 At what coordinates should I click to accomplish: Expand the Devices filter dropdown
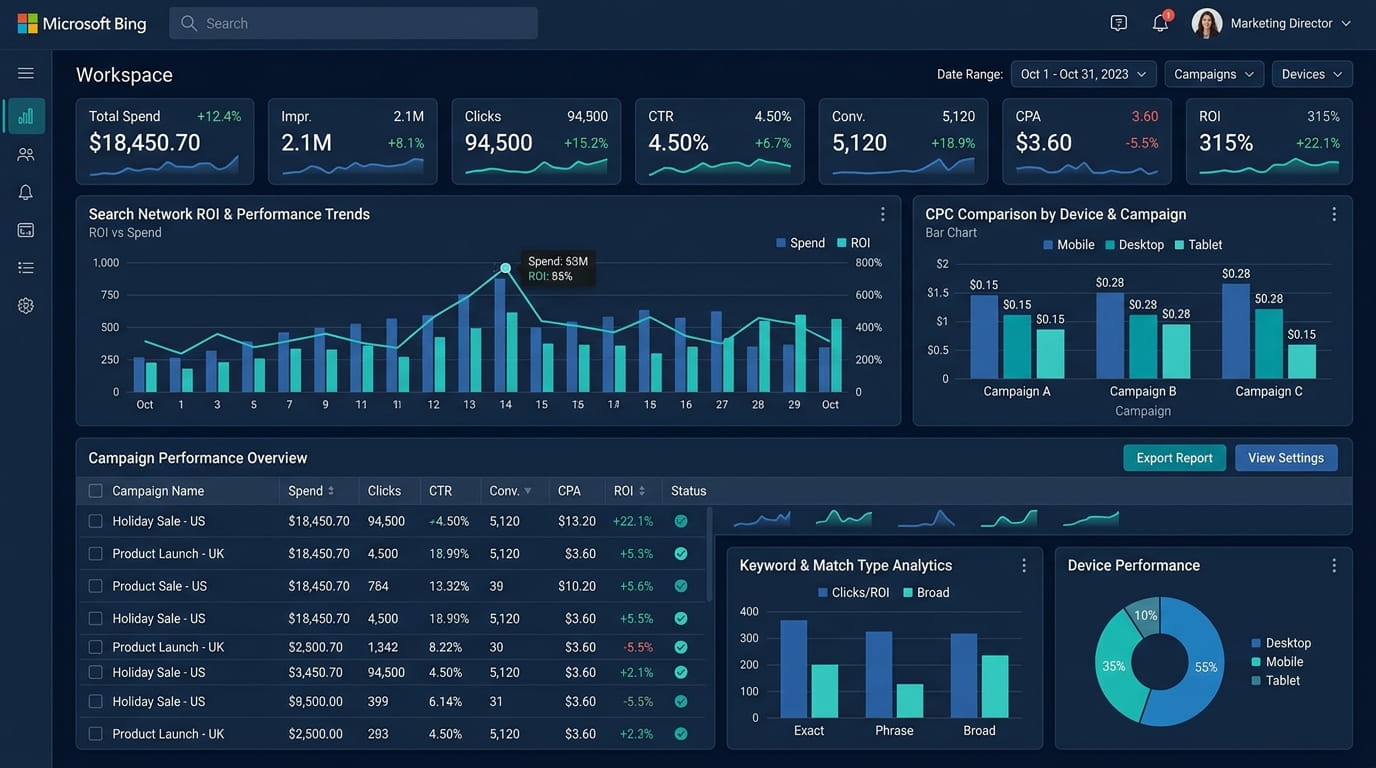point(1312,74)
